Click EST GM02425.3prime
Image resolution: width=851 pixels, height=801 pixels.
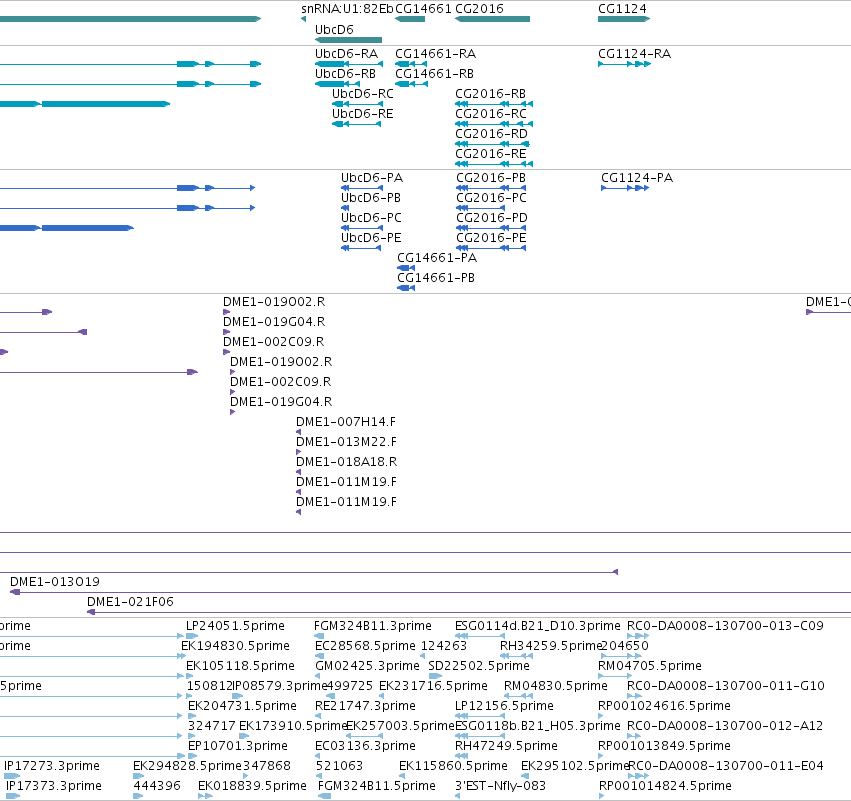point(317,677)
